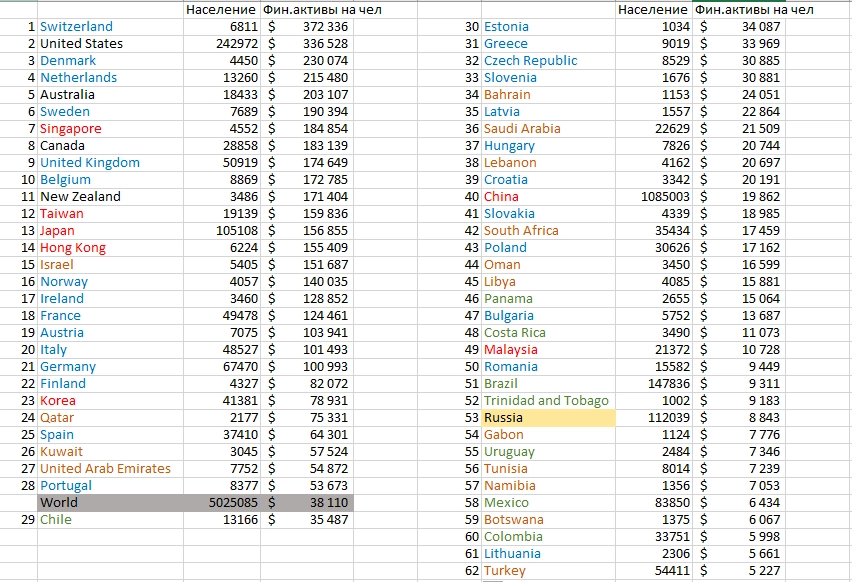
Task: Select Japan's population value 105108
Action: point(229,230)
